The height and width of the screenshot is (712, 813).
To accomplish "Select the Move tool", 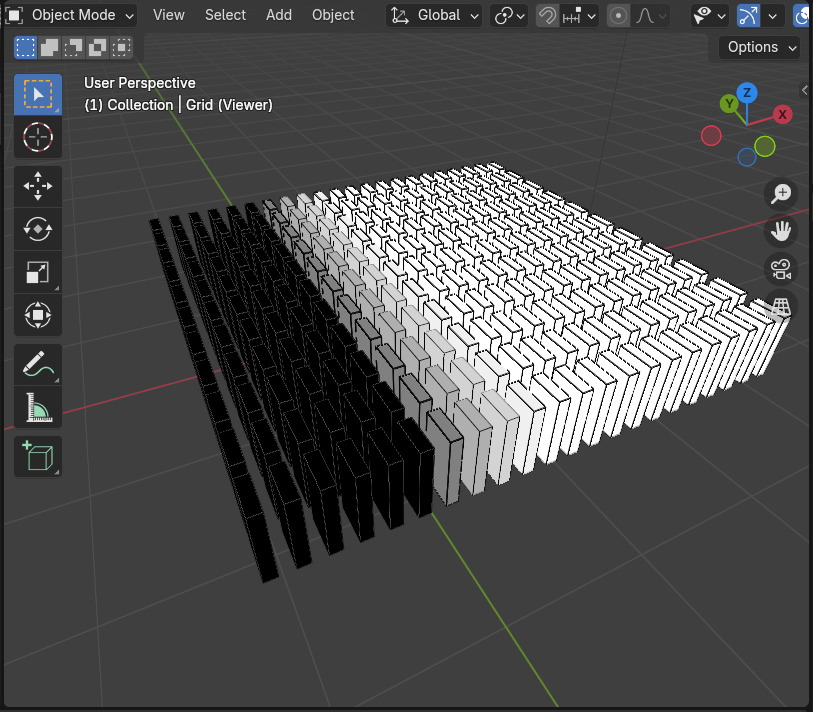I will pyautogui.click(x=38, y=186).
